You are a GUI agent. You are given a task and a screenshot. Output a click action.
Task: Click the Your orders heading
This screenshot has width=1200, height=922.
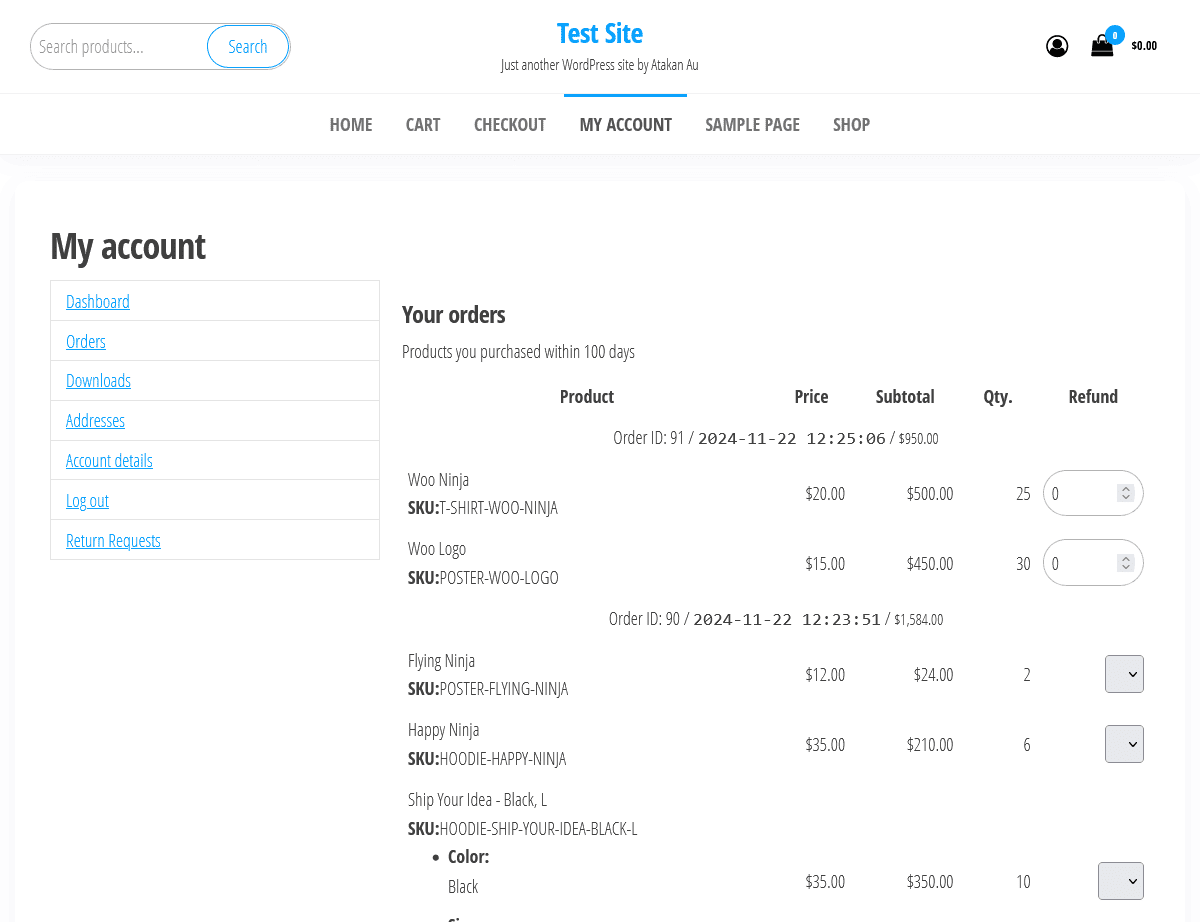(x=454, y=314)
